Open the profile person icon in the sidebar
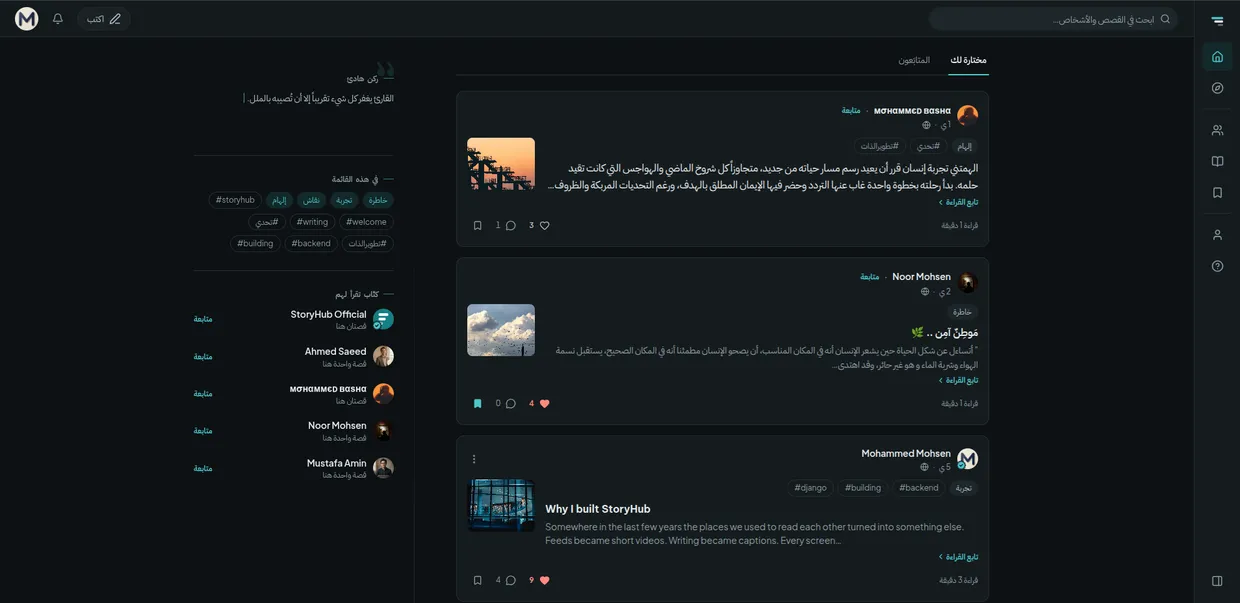Viewport: 1240px width, 603px height. click(1217, 235)
